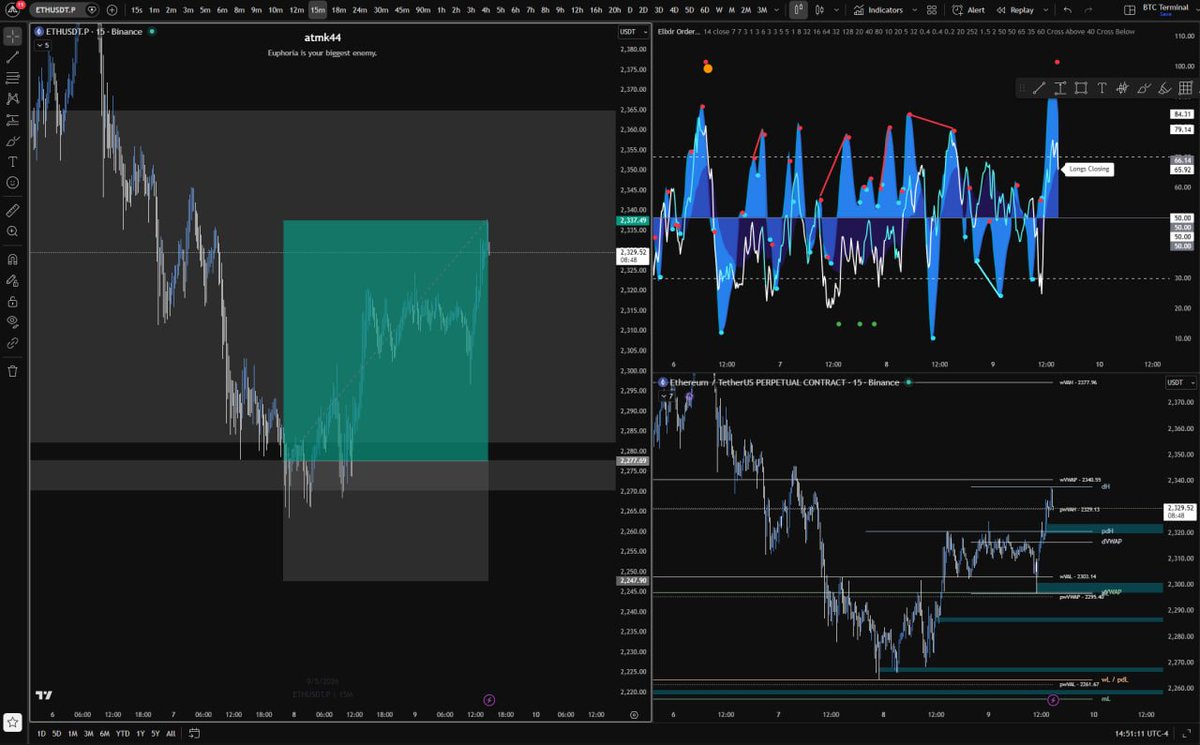
Task: Select the All date range
Action: pyautogui.click(x=170, y=733)
